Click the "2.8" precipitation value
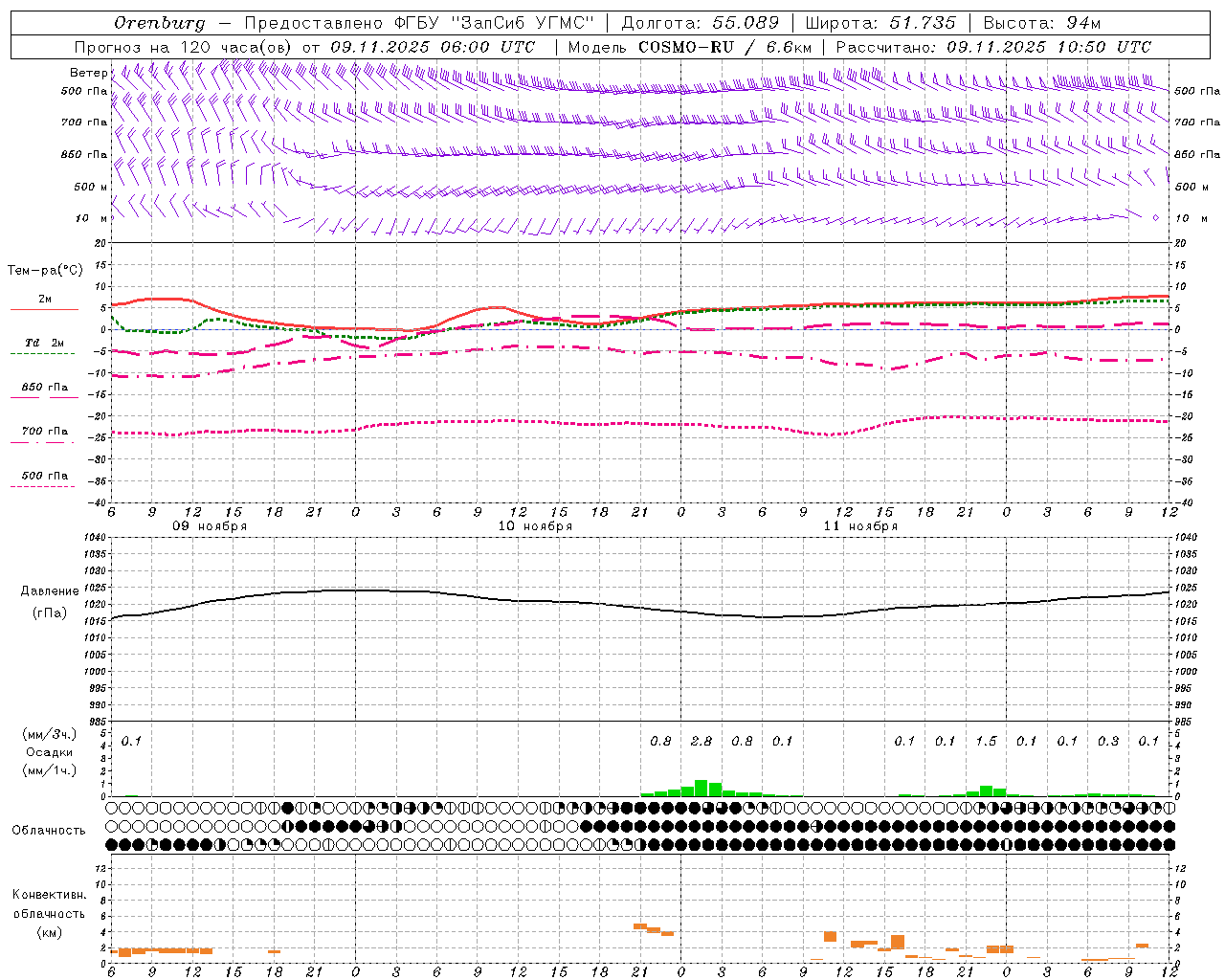1225x980 pixels. click(702, 742)
